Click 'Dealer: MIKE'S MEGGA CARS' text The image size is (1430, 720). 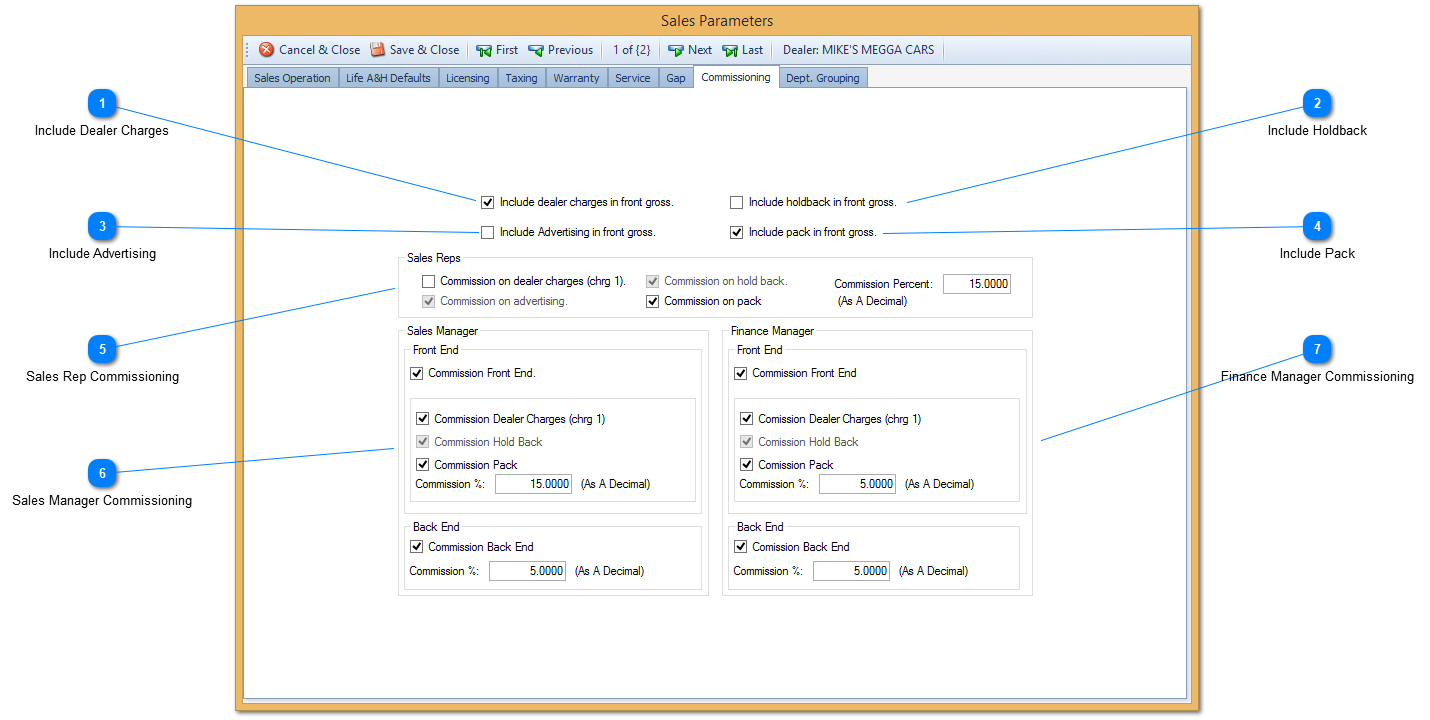(x=859, y=50)
